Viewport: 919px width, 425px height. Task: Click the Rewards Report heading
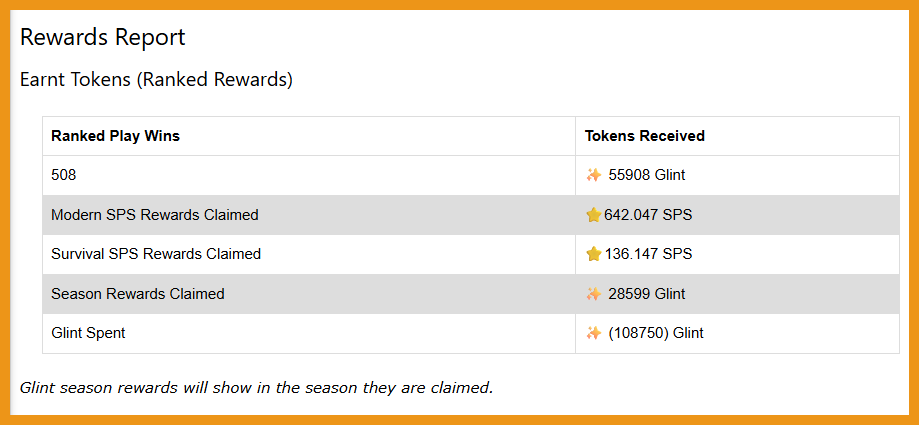tap(103, 38)
